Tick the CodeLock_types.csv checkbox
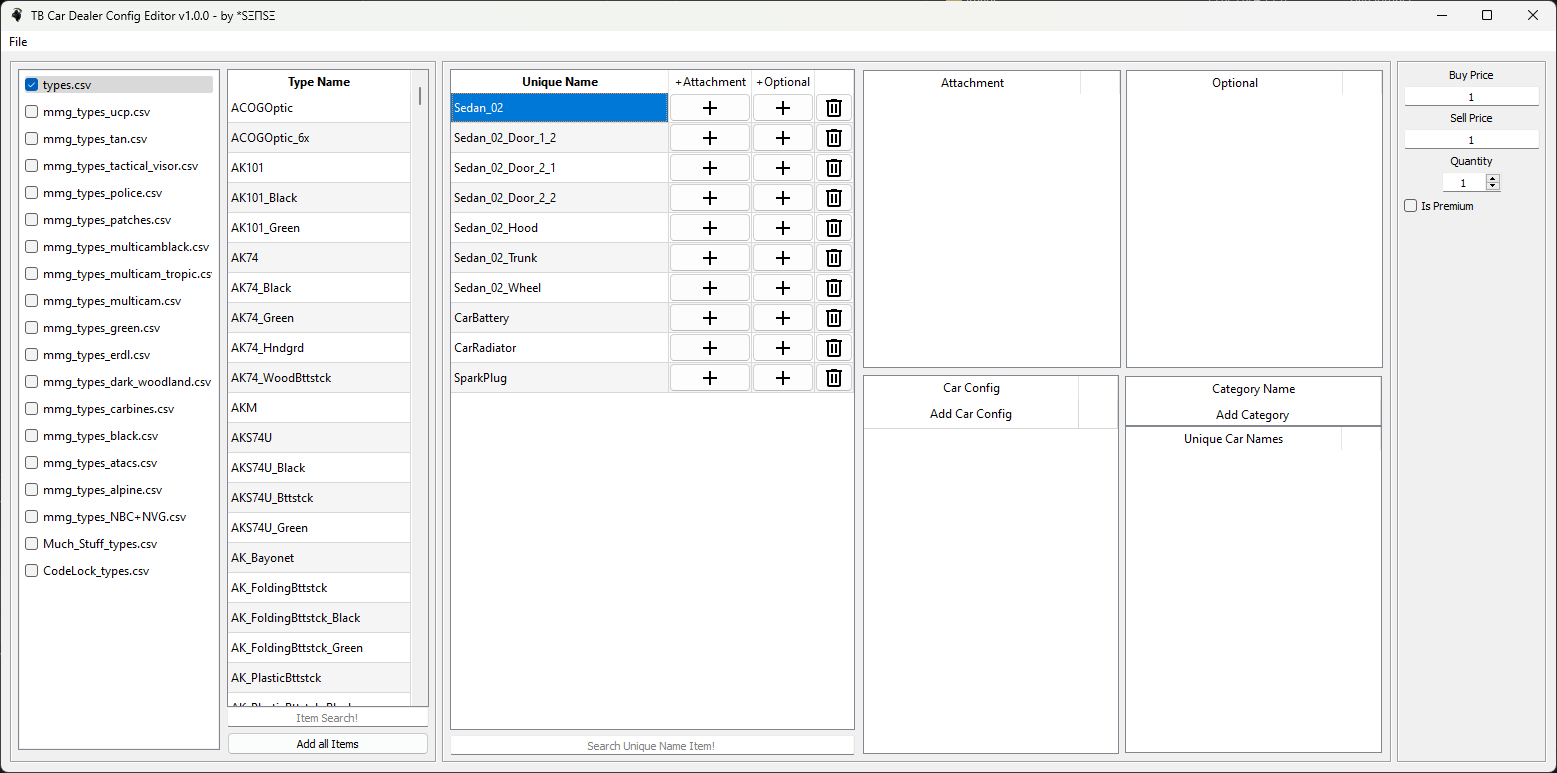This screenshot has height=773, width=1557. coord(32,571)
